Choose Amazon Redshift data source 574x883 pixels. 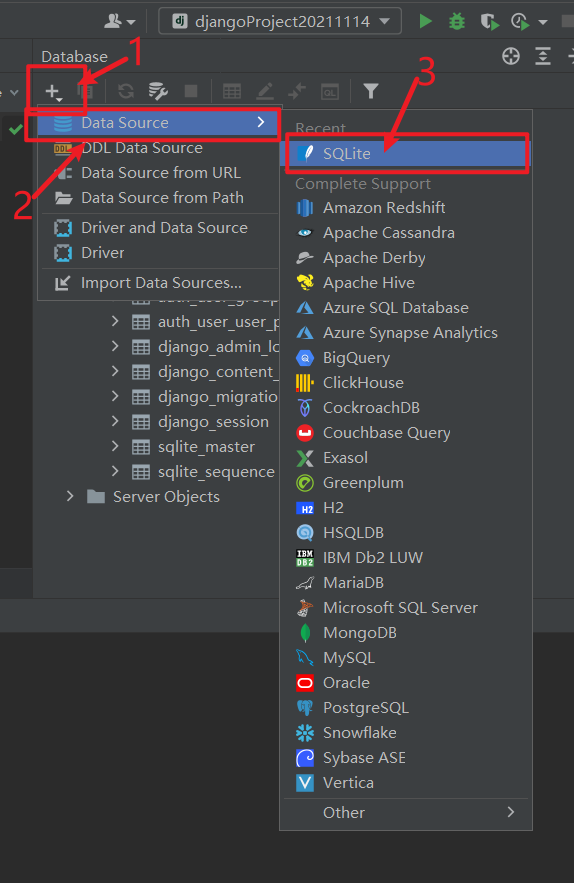point(406,208)
